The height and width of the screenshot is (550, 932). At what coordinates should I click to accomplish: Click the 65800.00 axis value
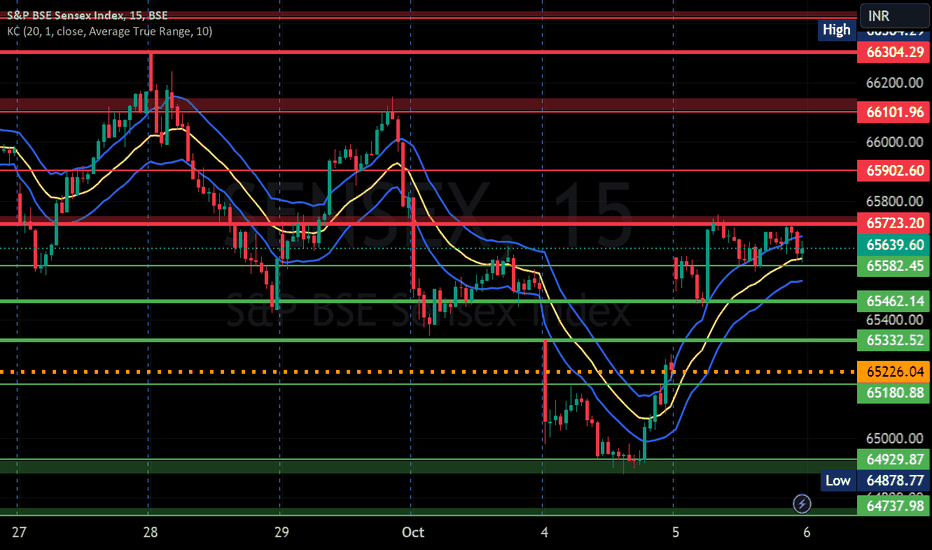[x=895, y=202]
